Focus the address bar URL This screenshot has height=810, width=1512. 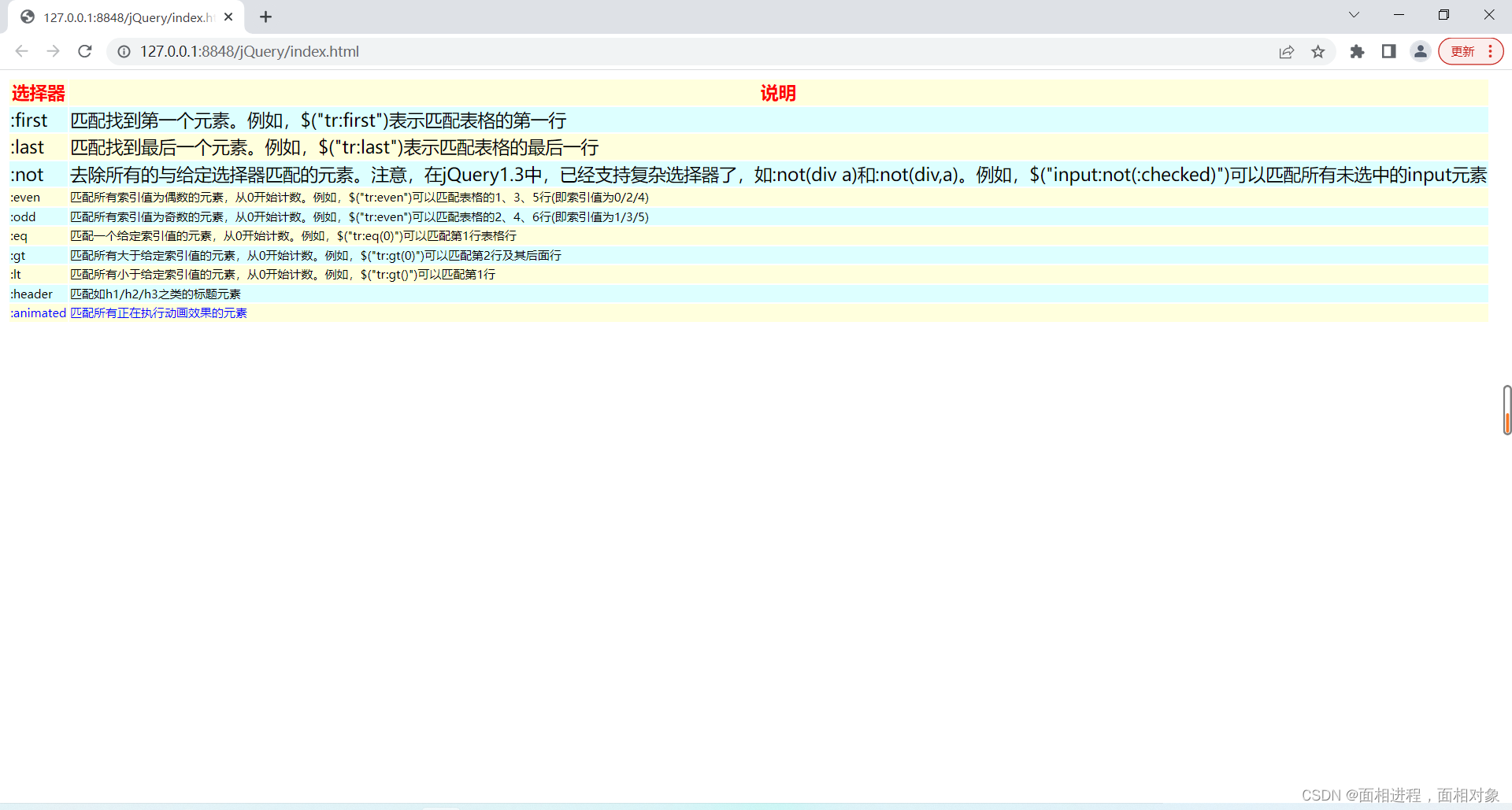(x=249, y=51)
